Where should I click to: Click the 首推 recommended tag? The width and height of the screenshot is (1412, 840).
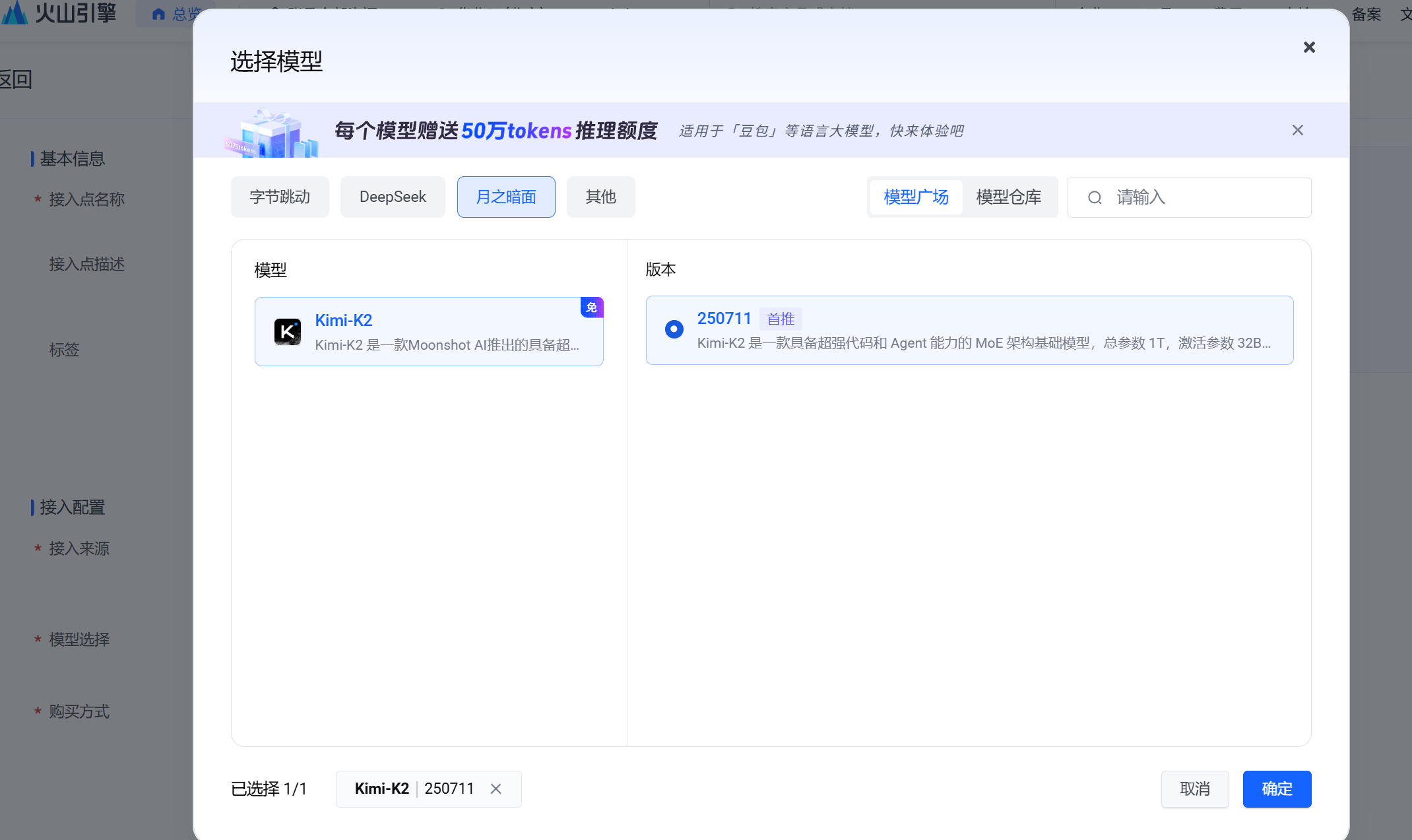781,319
